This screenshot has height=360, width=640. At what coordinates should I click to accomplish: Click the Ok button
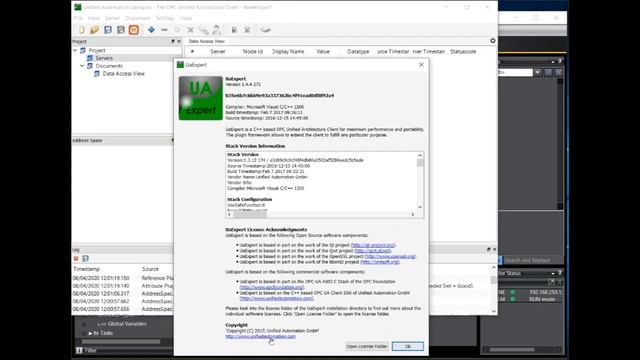[408, 346]
